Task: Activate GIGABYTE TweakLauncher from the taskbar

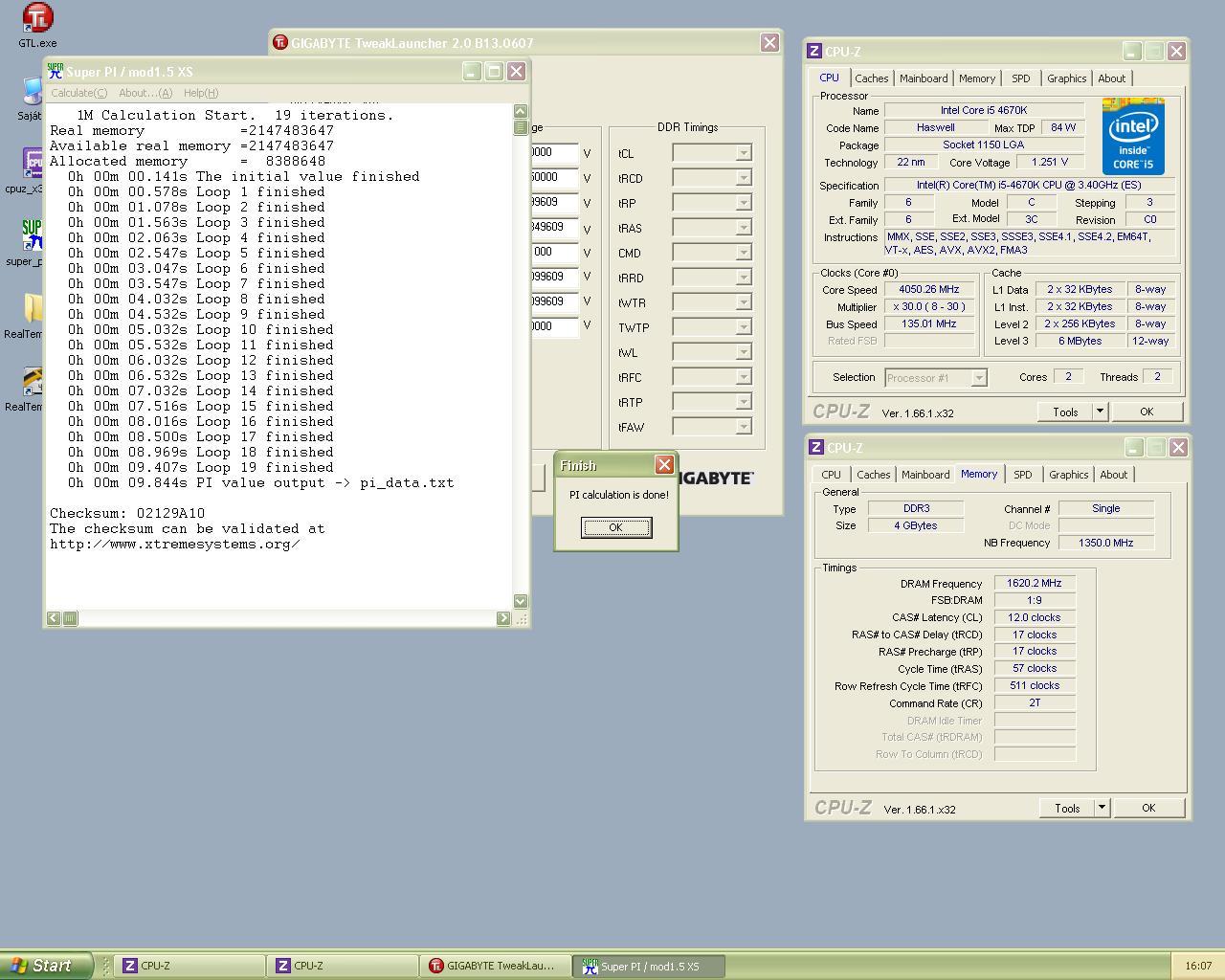Action: click(x=494, y=966)
